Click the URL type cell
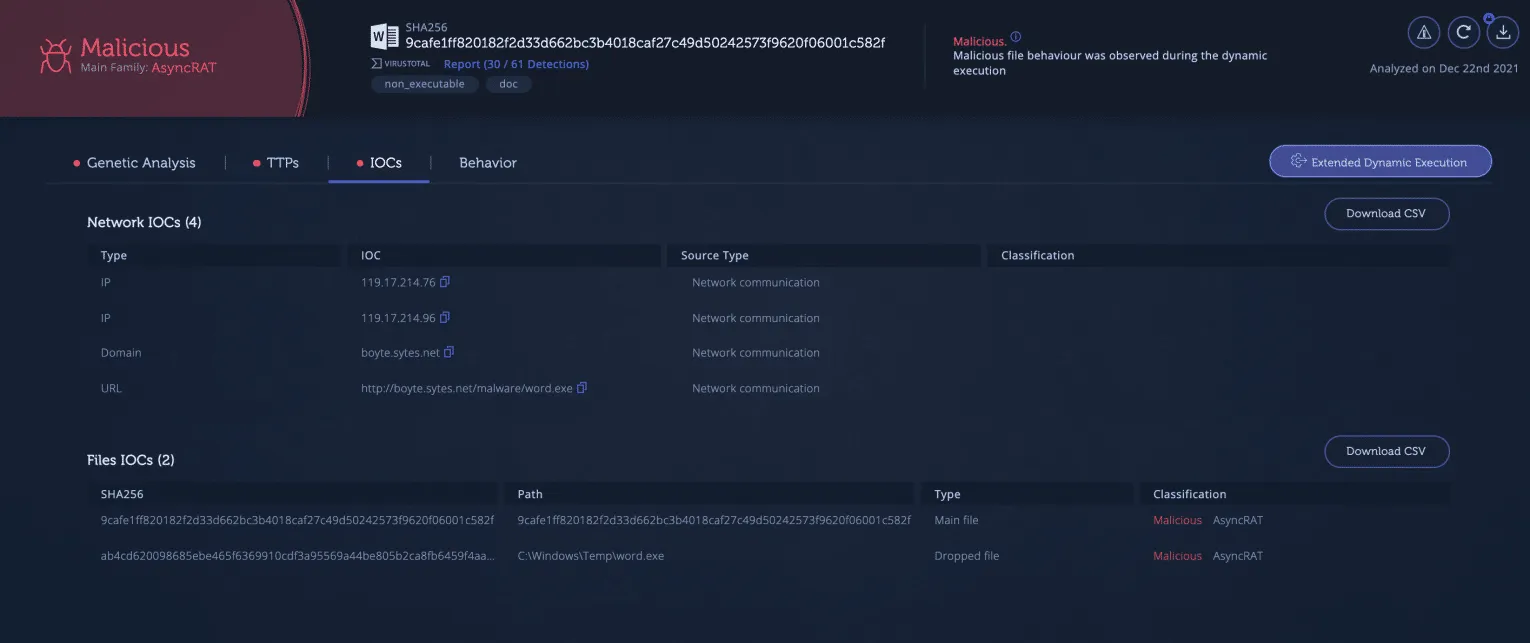 click(111, 388)
